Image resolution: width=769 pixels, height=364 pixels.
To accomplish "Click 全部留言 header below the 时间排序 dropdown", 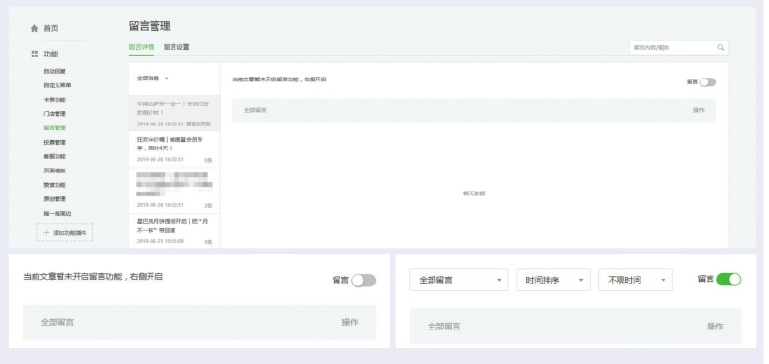I will [x=444, y=326].
